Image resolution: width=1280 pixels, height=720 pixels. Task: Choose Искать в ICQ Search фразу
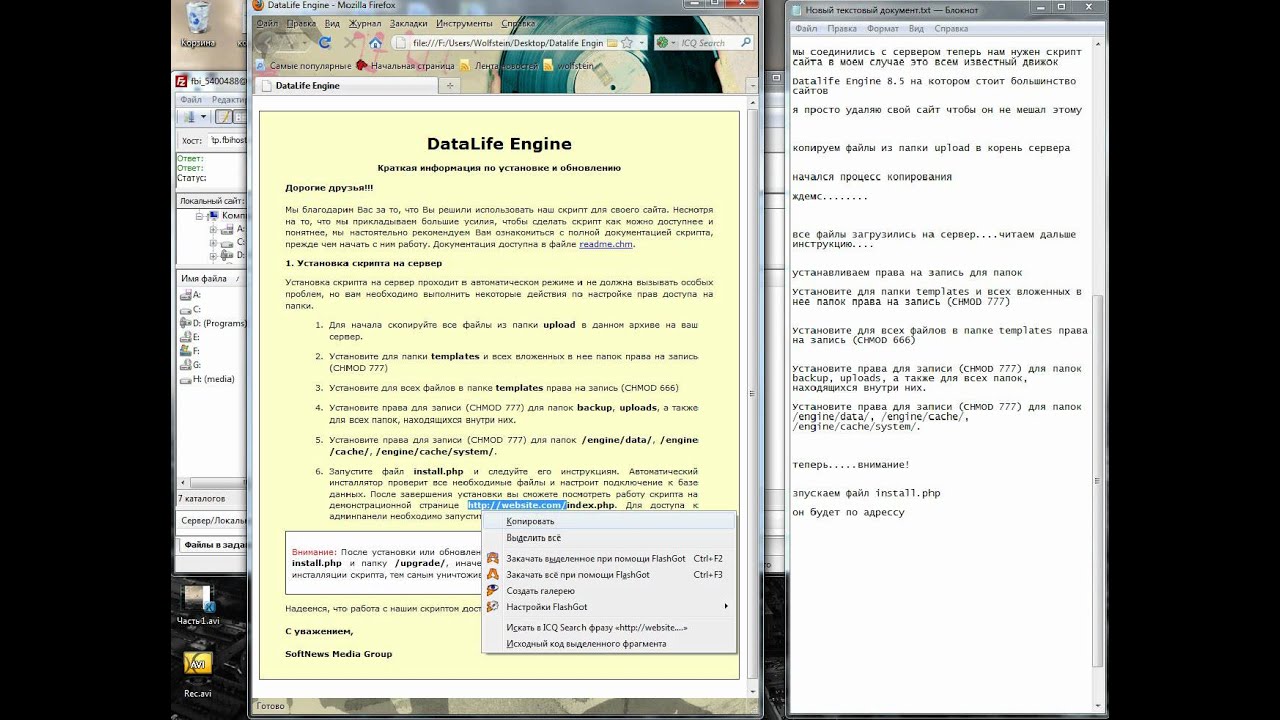pyautogui.click(x=609, y=628)
